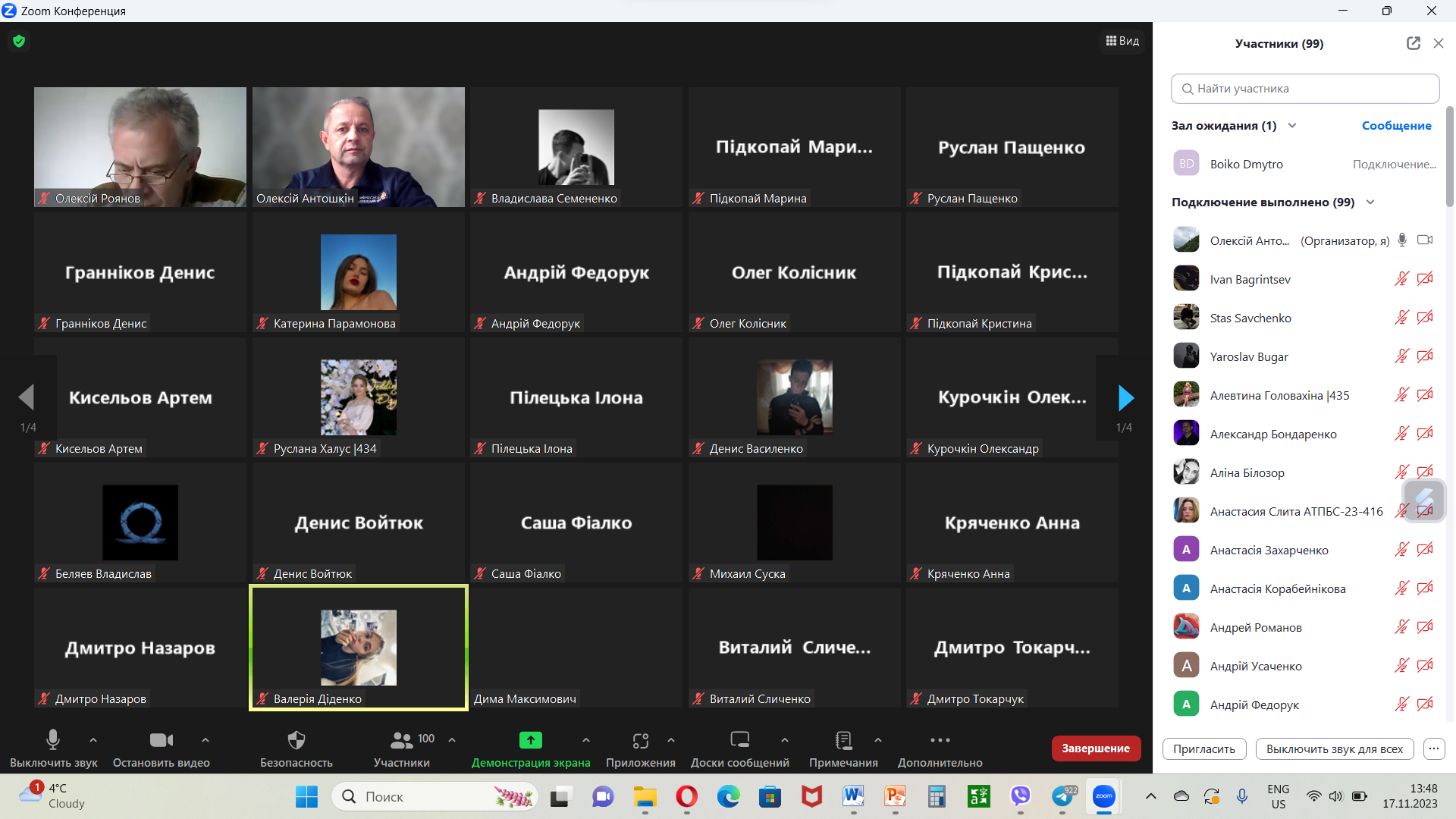Go to next gallery page arrow
This screenshot has height=819, width=1456.
(x=1125, y=397)
